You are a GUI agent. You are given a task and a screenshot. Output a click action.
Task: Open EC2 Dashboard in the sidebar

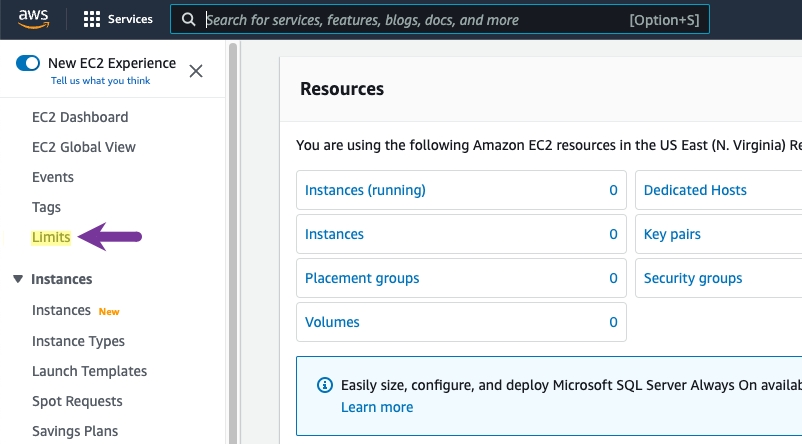80,117
